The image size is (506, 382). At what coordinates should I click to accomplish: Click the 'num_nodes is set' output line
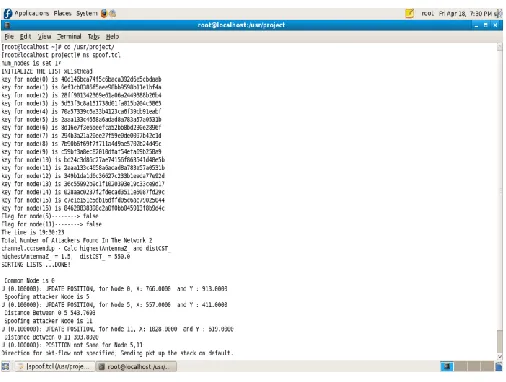[x=31, y=63]
